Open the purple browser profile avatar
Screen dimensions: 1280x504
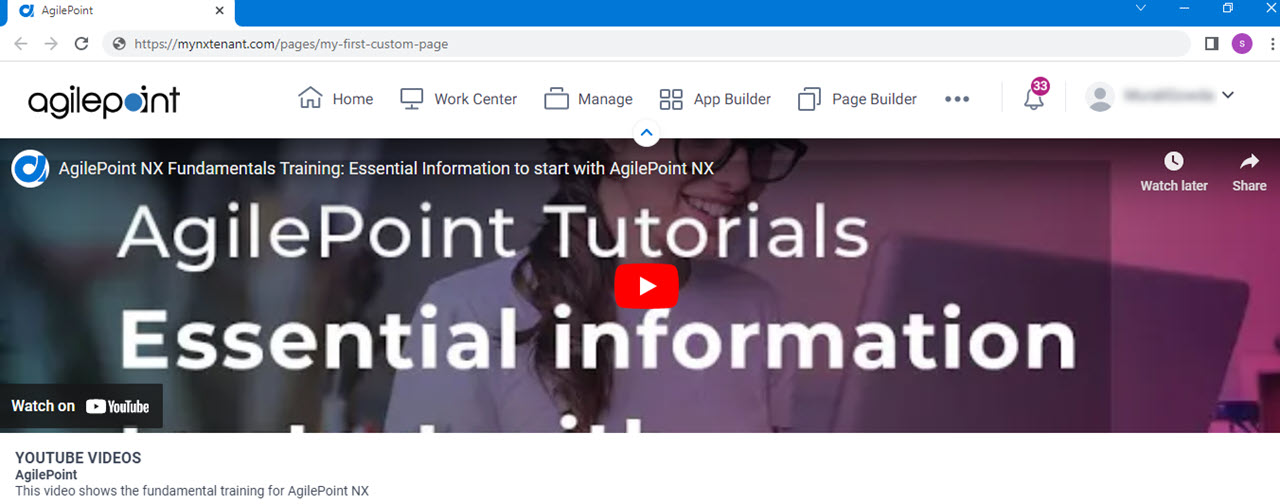[x=1242, y=44]
